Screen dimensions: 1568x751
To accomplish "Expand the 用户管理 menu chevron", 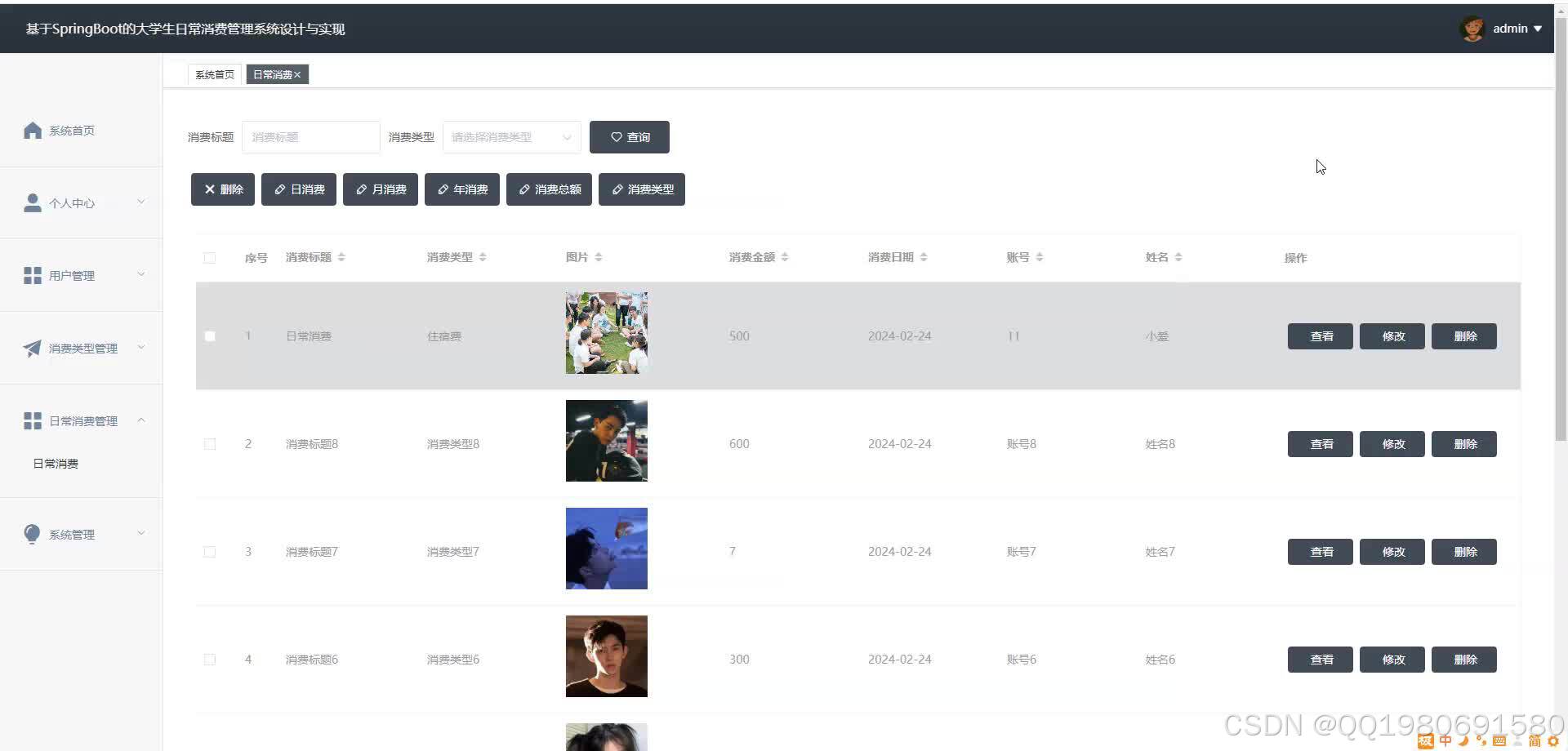I will tap(140, 274).
